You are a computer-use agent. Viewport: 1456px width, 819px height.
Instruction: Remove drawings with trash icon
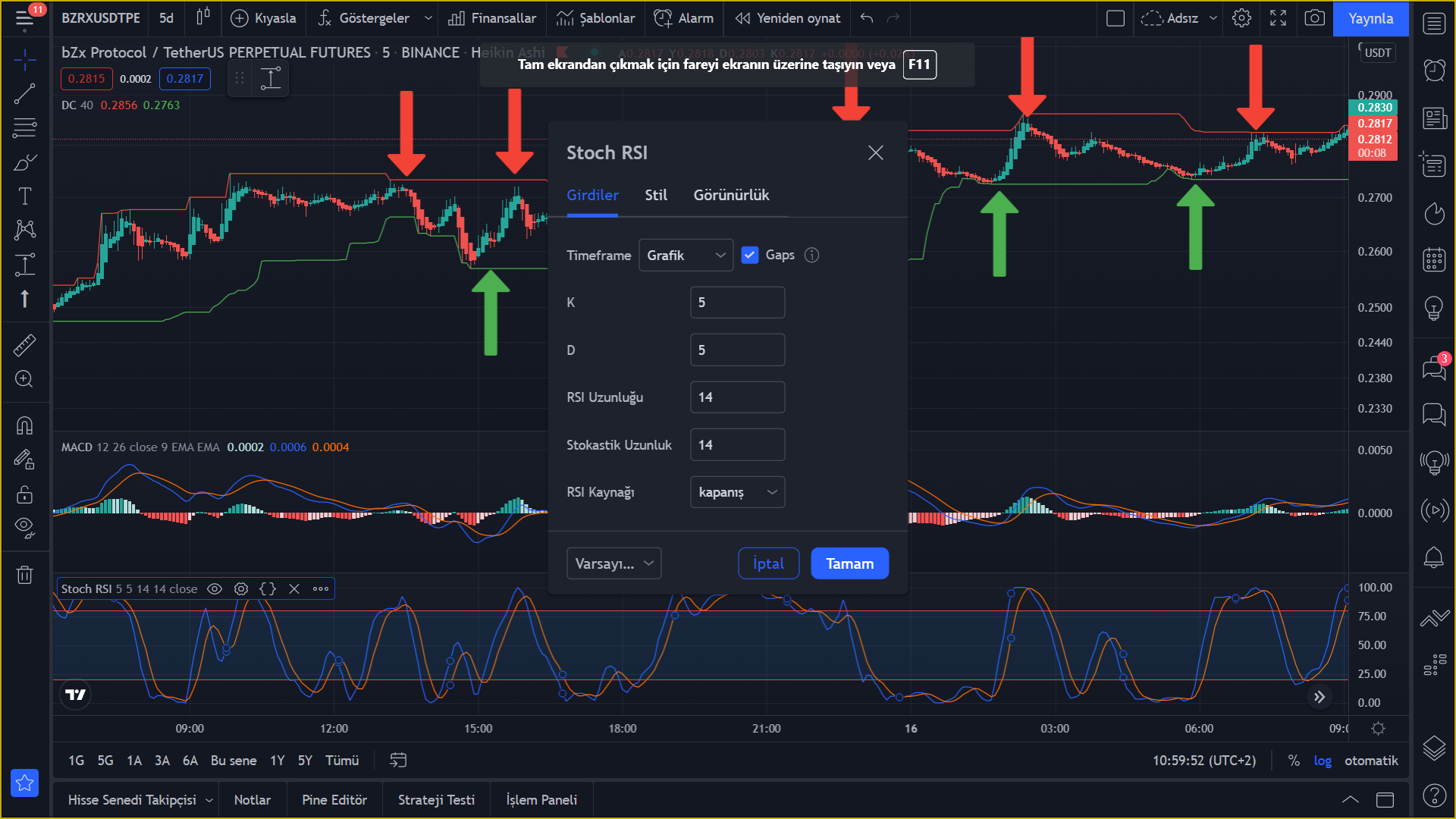click(x=24, y=575)
